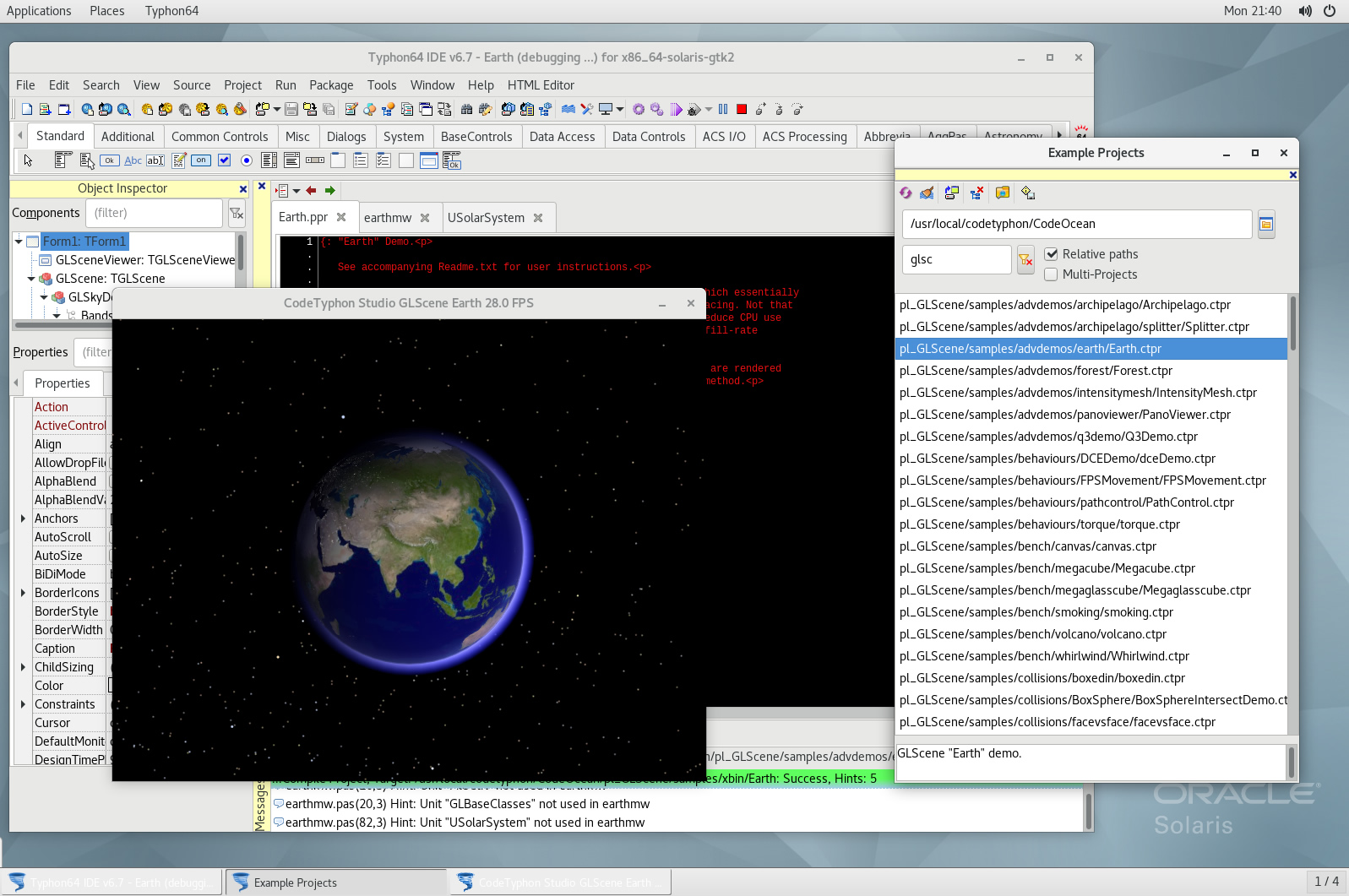Refresh the Example Projects list
The width and height of the screenshot is (1349, 896).
906,193
